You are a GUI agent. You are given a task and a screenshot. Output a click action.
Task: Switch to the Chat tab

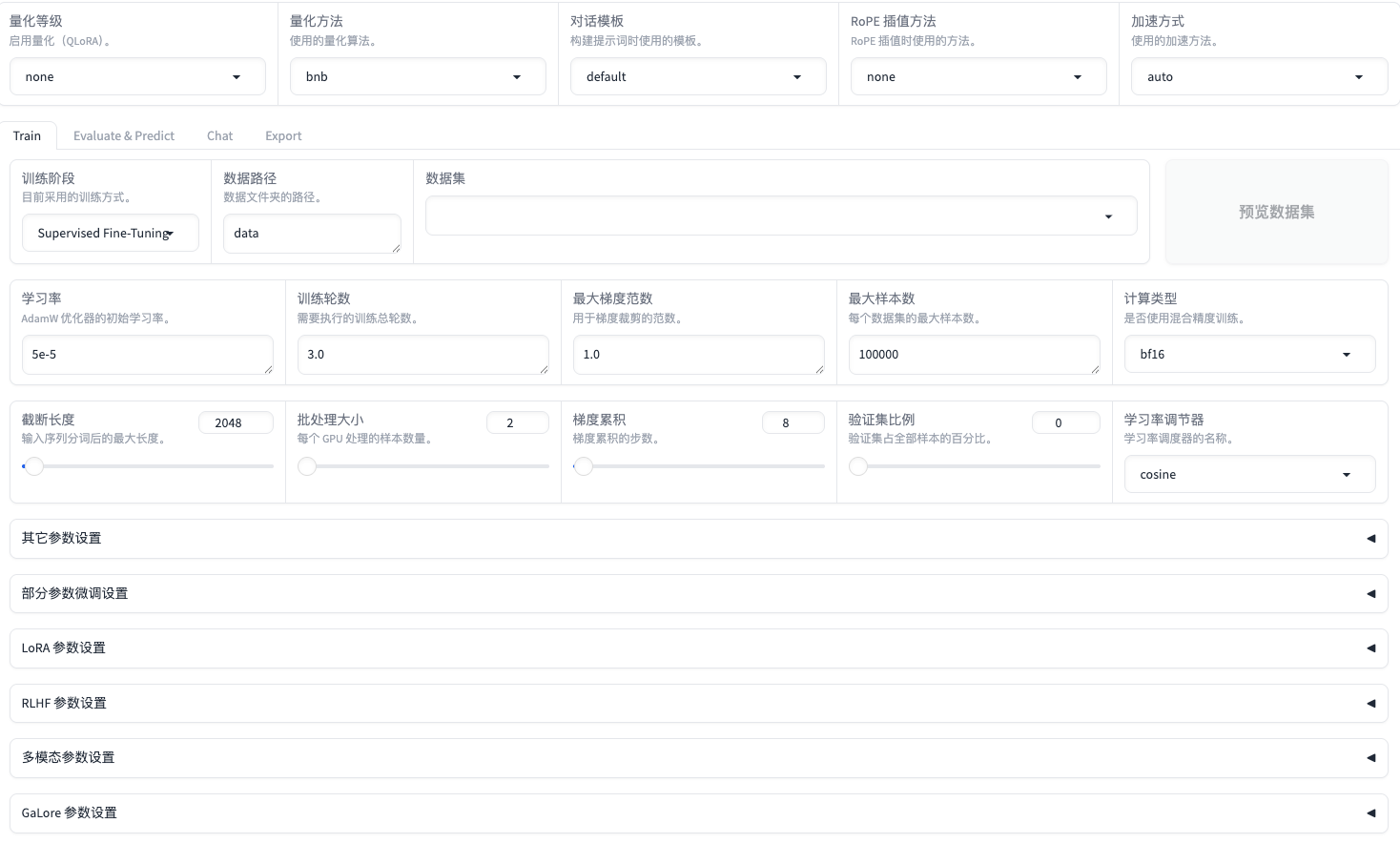(x=219, y=135)
